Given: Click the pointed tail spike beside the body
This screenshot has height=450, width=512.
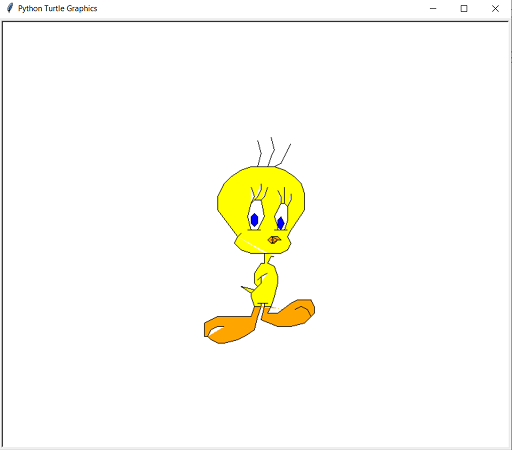Looking at the screenshot, I should [x=247, y=289].
